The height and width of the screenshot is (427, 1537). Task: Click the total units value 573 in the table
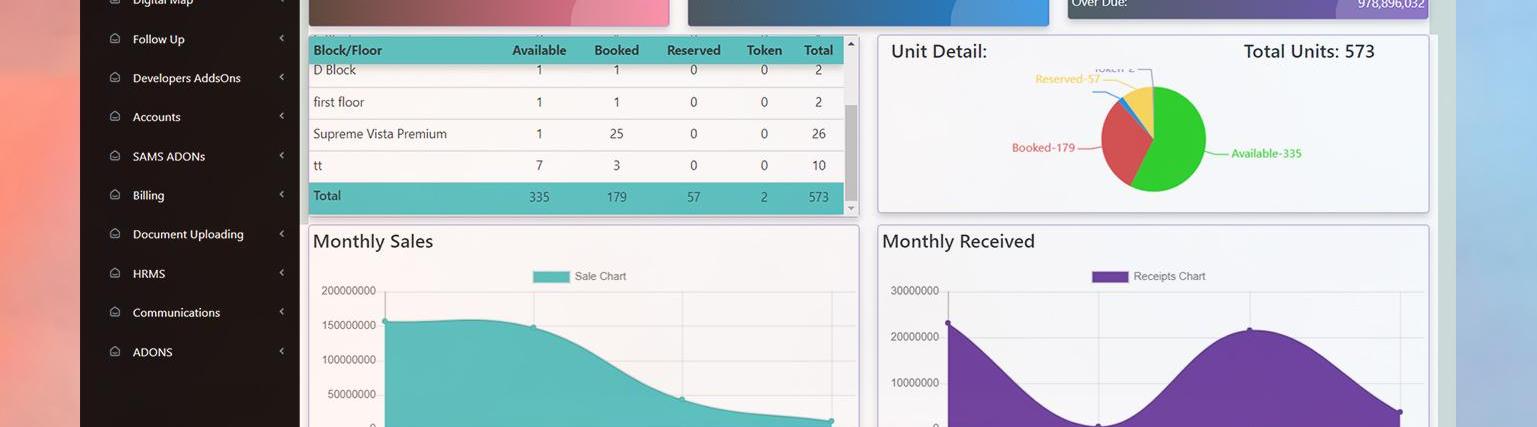click(819, 197)
